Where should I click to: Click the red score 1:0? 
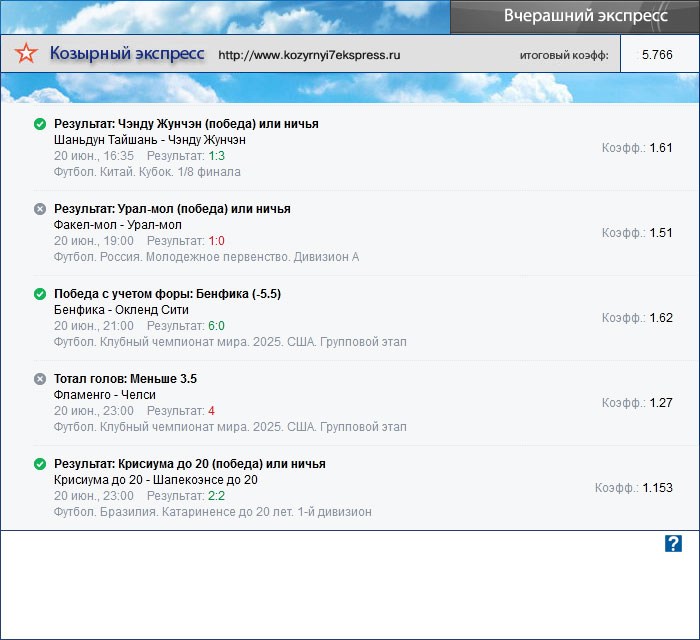(217, 241)
